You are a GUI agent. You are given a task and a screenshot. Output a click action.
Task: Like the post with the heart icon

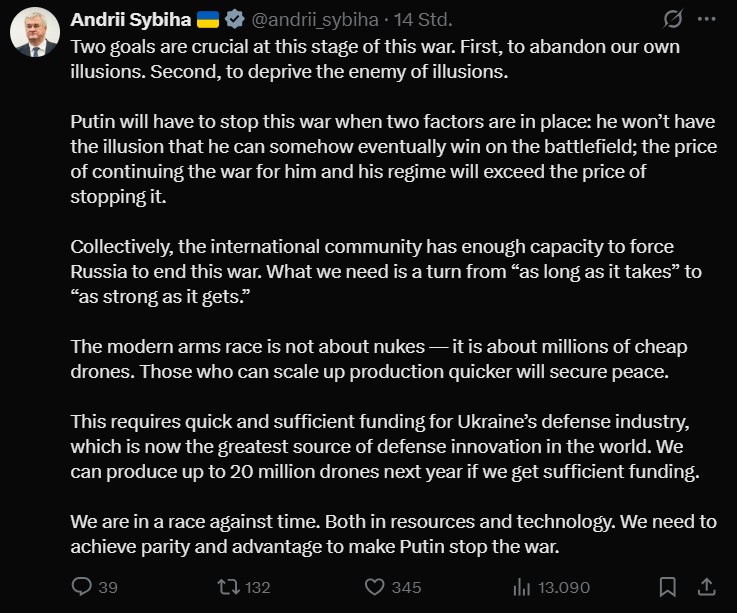[375, 586]
